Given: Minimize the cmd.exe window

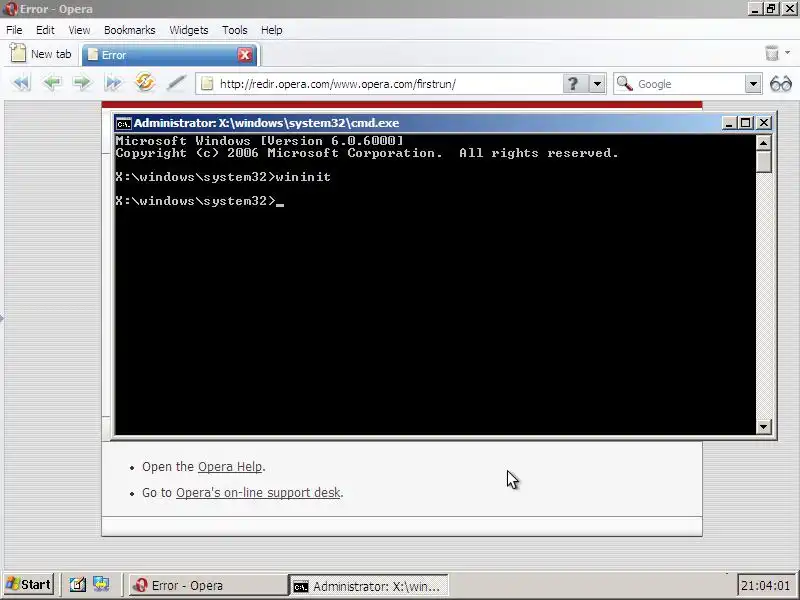Looking at the screenshot, I should [x=730, y=123].
